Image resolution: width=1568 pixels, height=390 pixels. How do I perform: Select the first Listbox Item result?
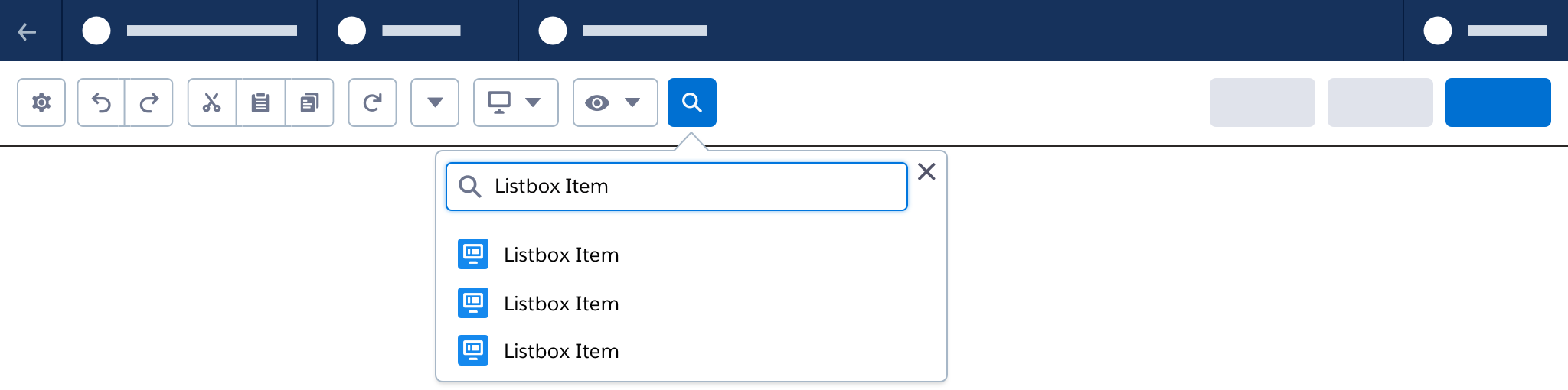[x=561, y=255]
